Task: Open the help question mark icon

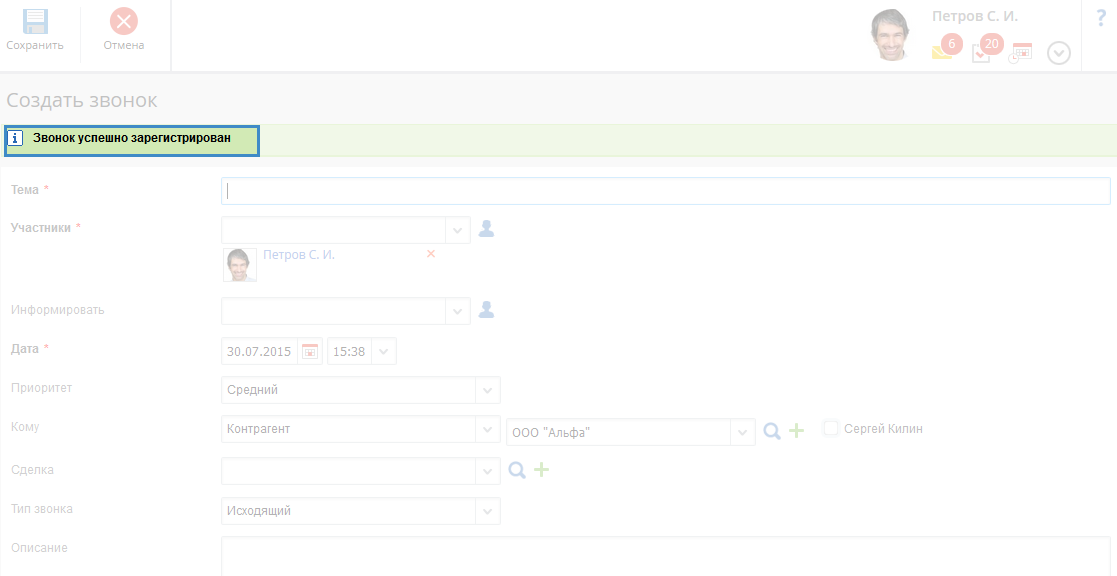Action: coord(1101,19)
